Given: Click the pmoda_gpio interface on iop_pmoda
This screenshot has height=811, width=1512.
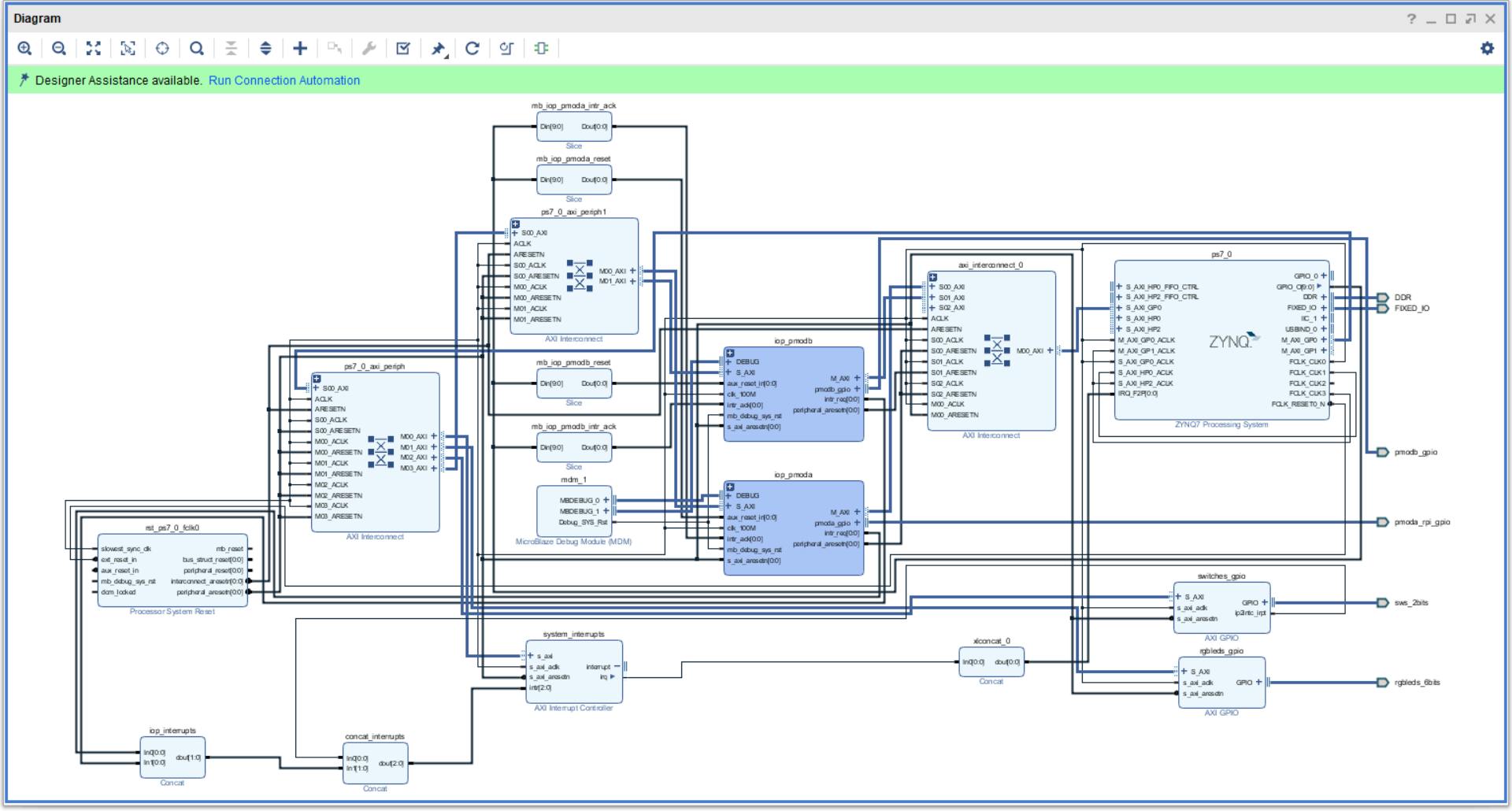Looking at the screenshot, I should click(x=837, y=524).
